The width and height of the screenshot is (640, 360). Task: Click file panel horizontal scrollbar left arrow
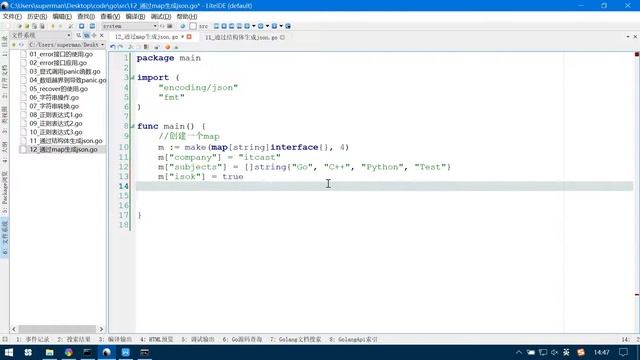pyautogui.click(x=14, y=329)
